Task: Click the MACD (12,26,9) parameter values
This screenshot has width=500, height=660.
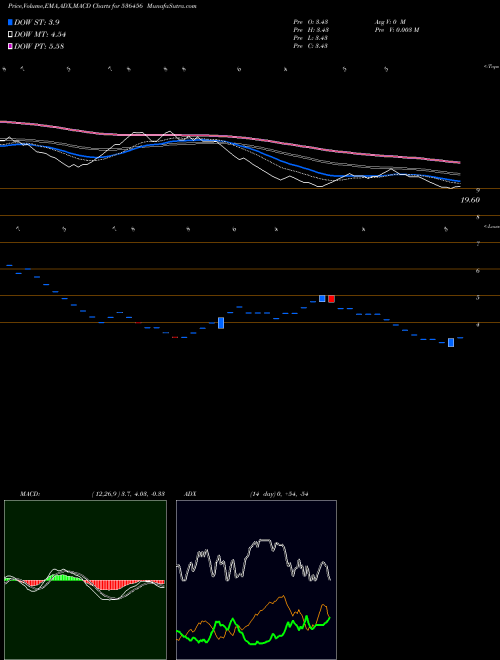Action: [128, 494]
